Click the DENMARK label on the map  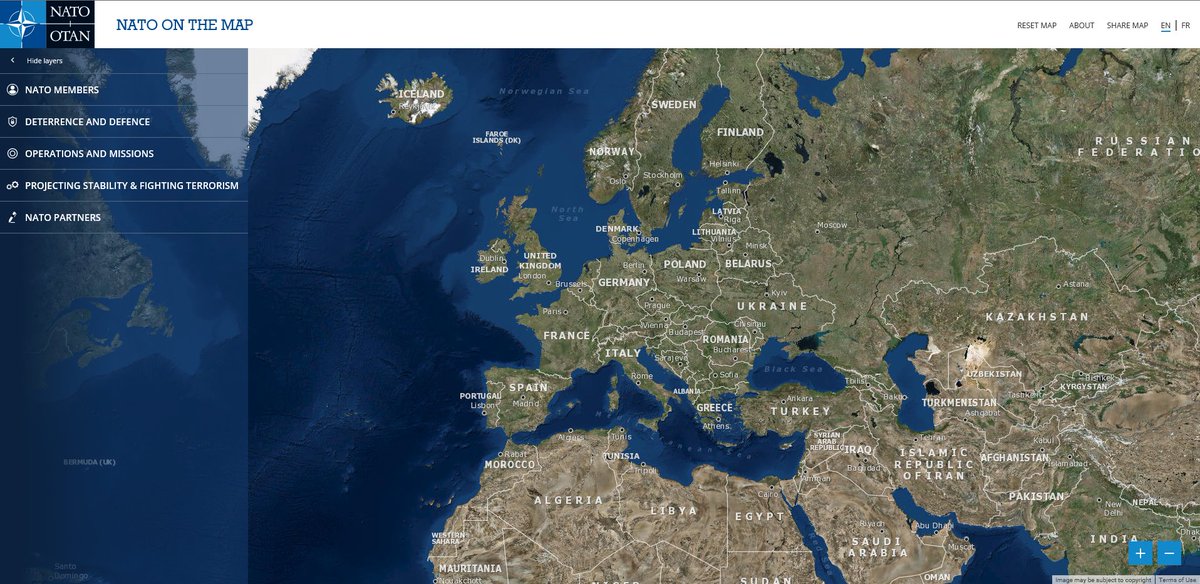point(616,229)
